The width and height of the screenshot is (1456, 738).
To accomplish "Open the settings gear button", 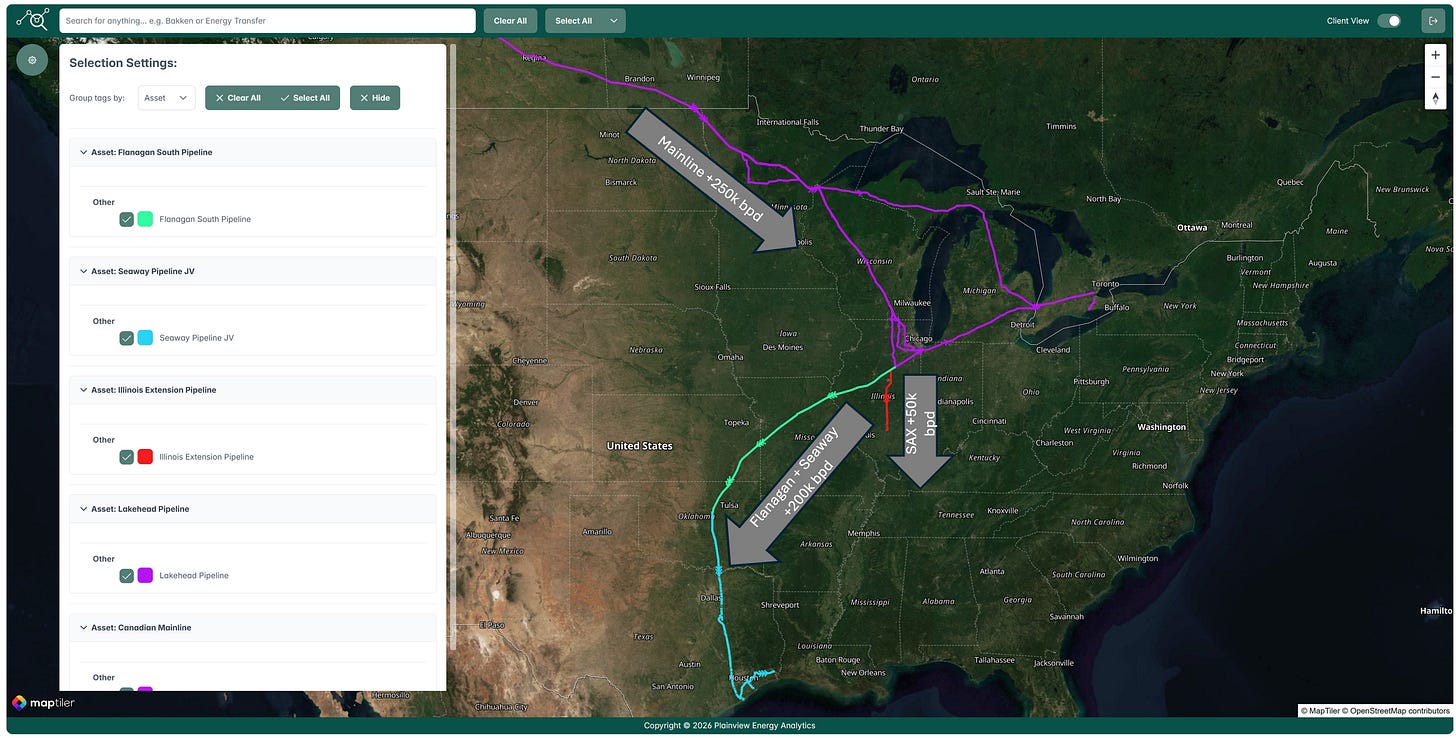I will coord(32,60).
